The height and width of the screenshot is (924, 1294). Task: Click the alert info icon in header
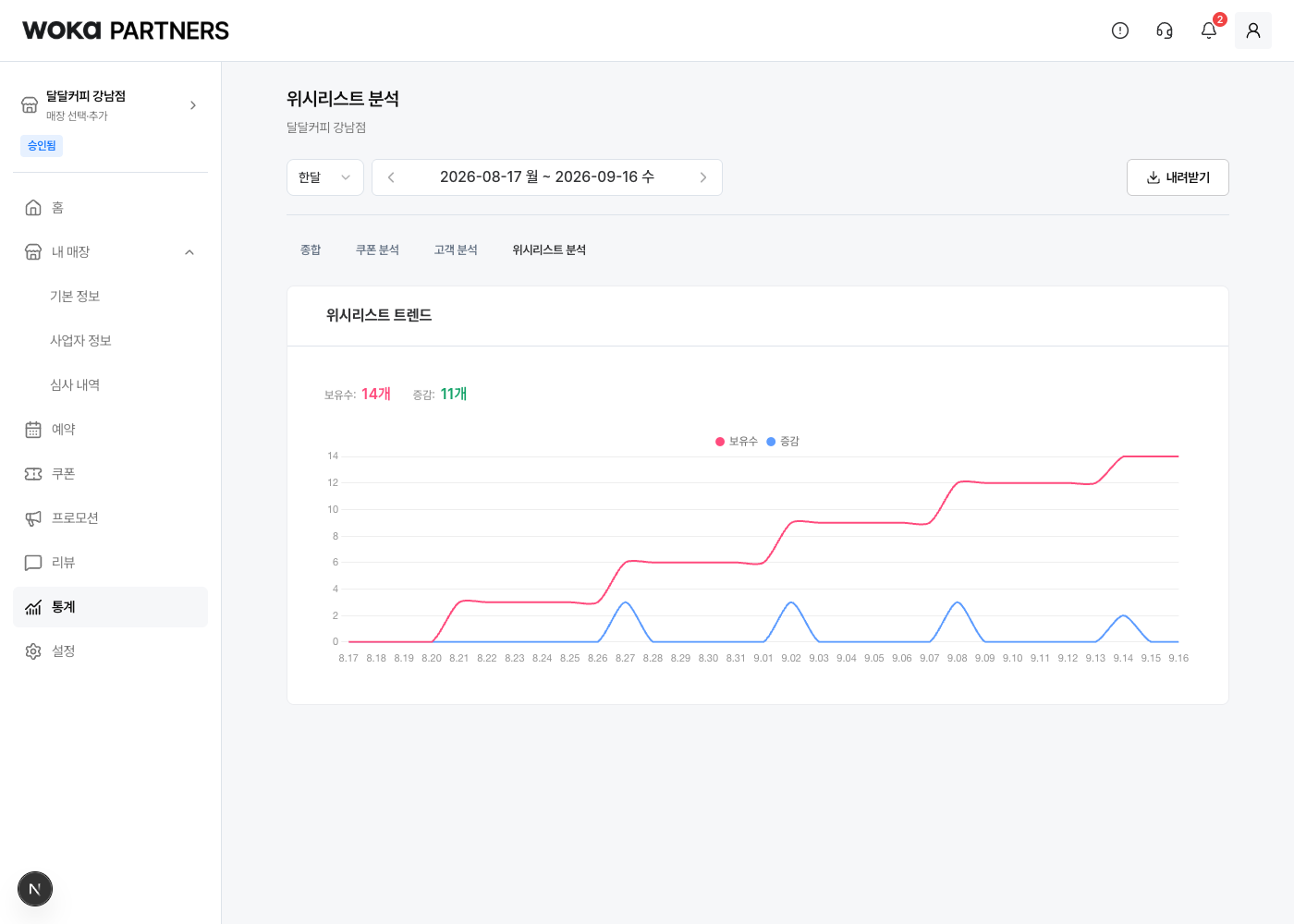pyautogui.click(x=1120, y=30)
